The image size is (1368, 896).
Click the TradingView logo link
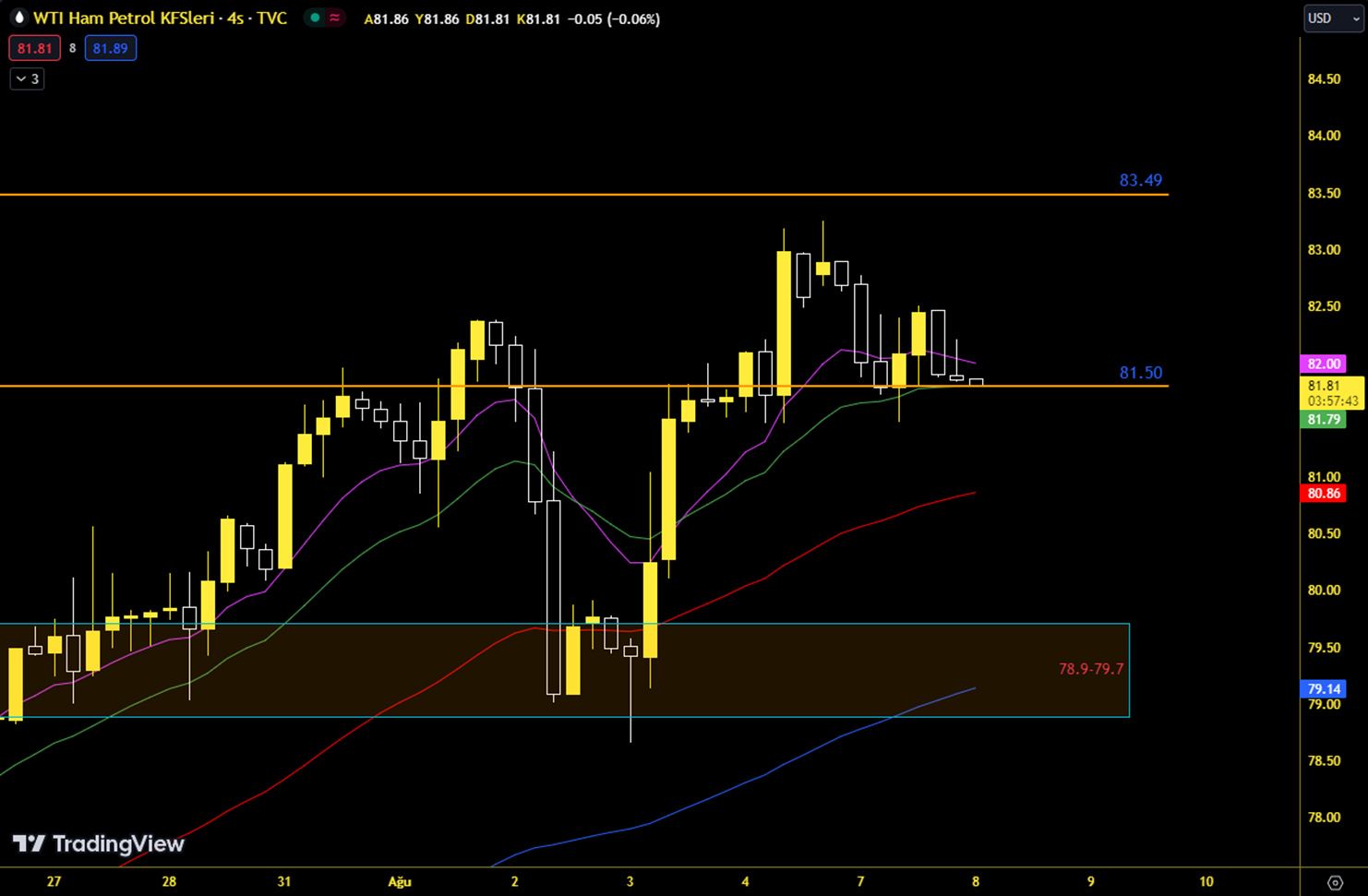coord(98,843)
